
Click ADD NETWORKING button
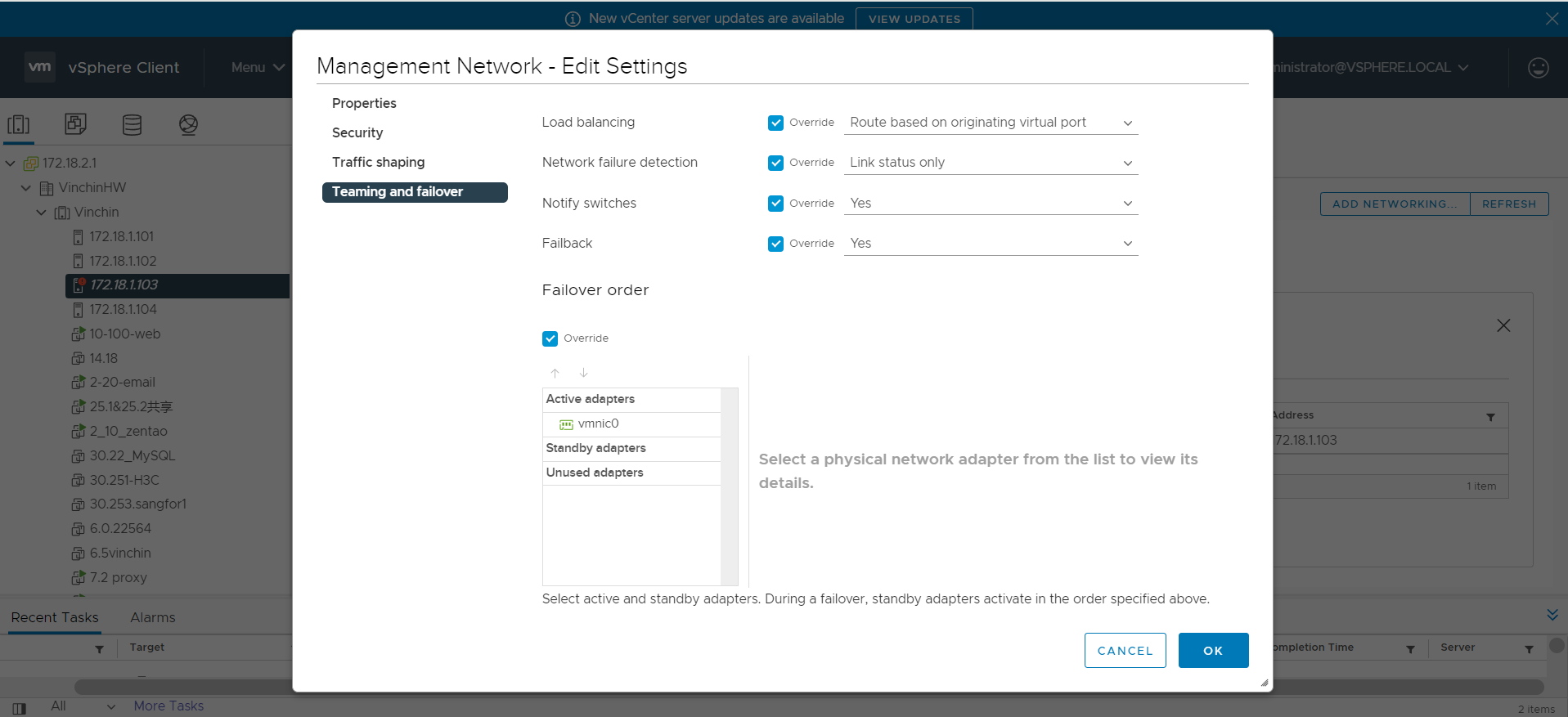click(x=1395, y=204)
